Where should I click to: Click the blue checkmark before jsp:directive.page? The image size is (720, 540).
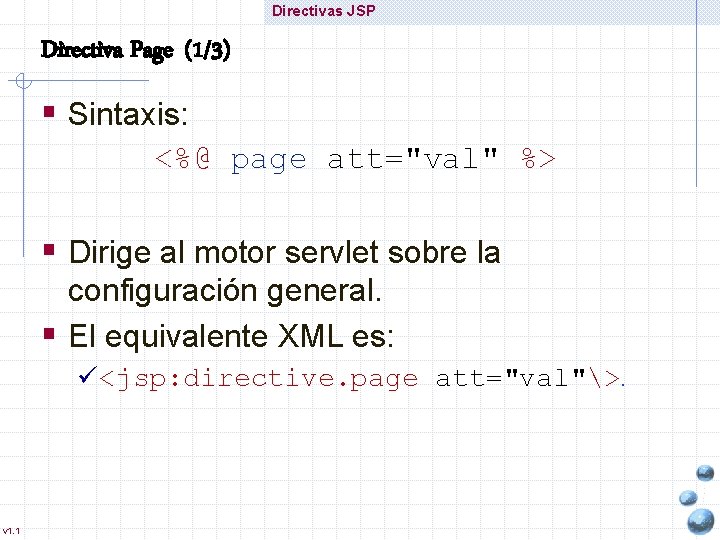pyautogui.click(x=87, y=375)
